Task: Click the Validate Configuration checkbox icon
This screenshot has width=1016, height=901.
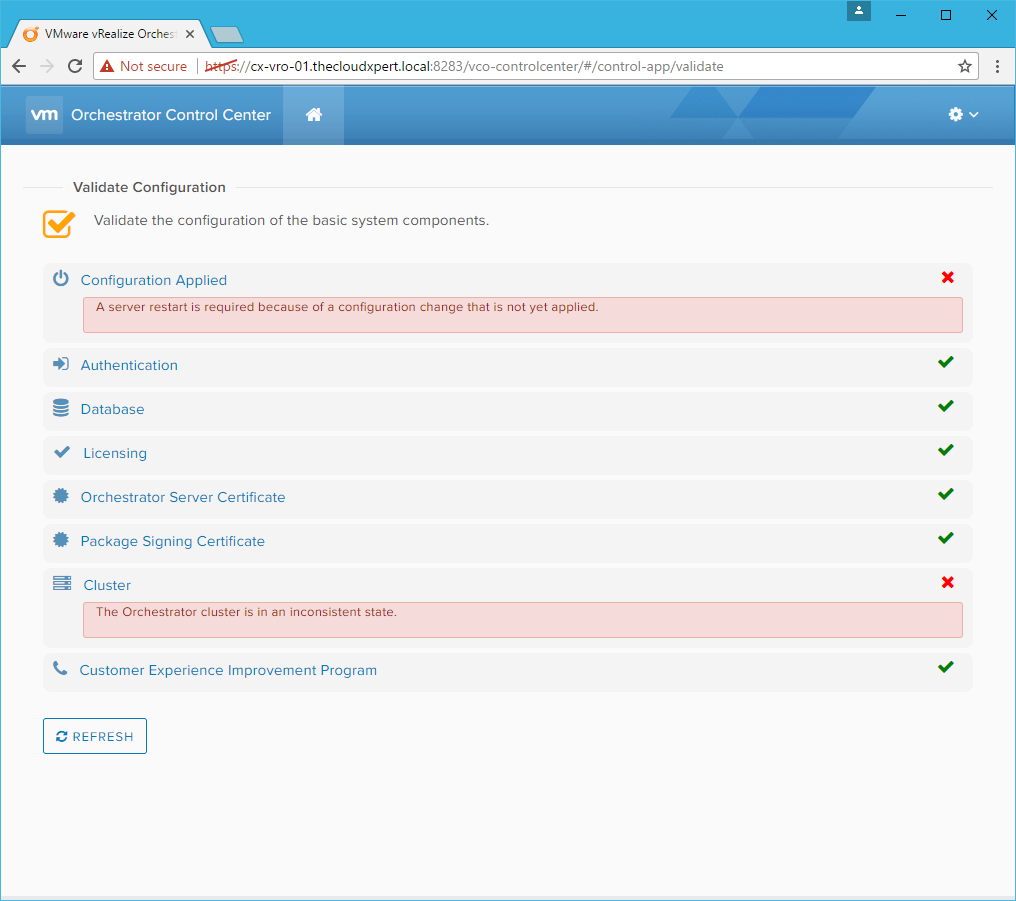Action: point(59,223)
